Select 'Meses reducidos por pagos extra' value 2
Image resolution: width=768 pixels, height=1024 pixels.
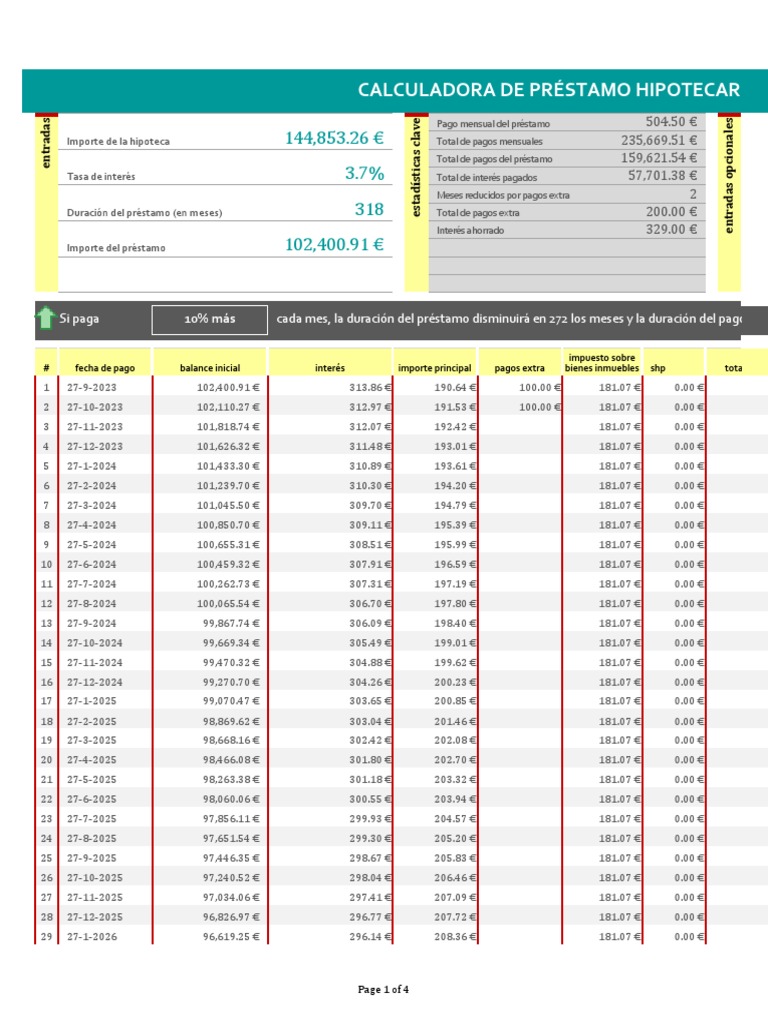coord(693,194)
